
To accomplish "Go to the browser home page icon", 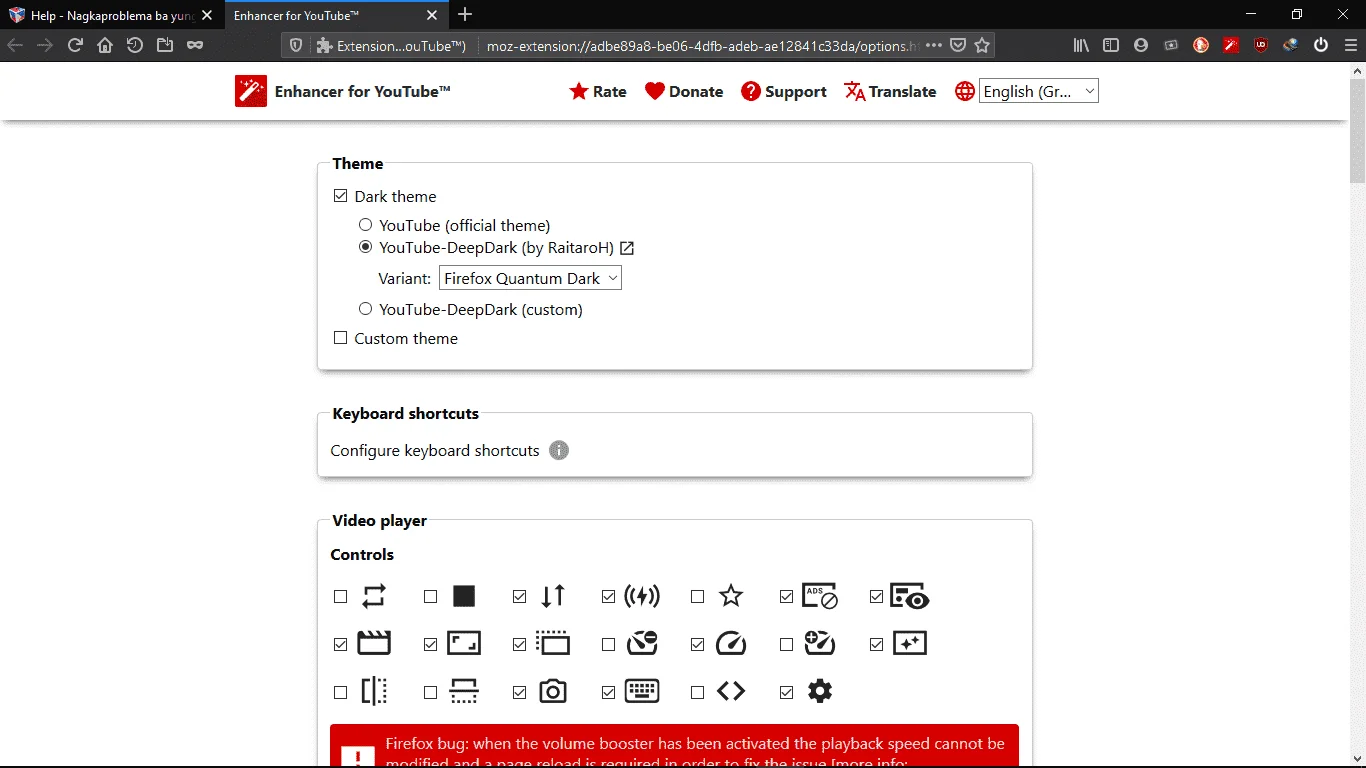I will coord(105,45).
